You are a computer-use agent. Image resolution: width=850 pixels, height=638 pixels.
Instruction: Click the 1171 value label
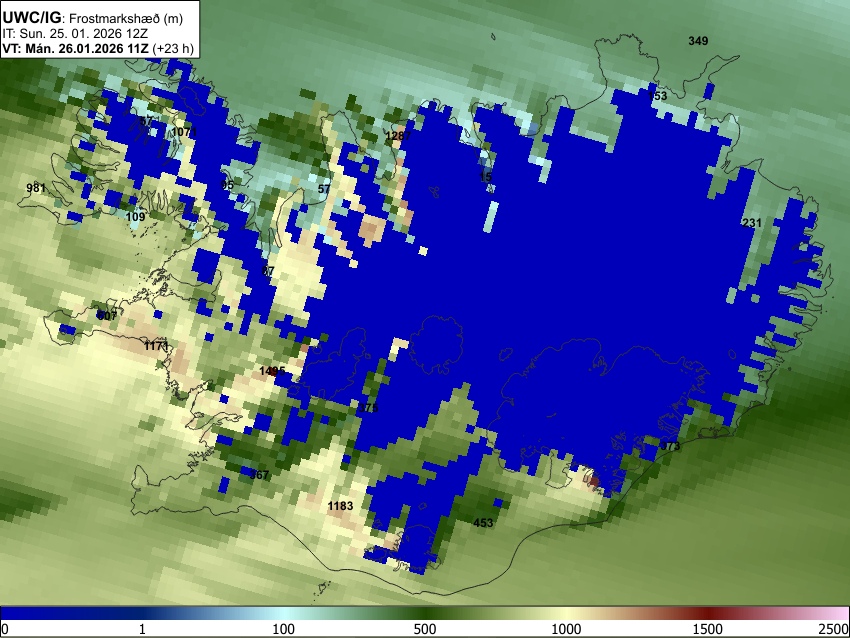point(156,345)
